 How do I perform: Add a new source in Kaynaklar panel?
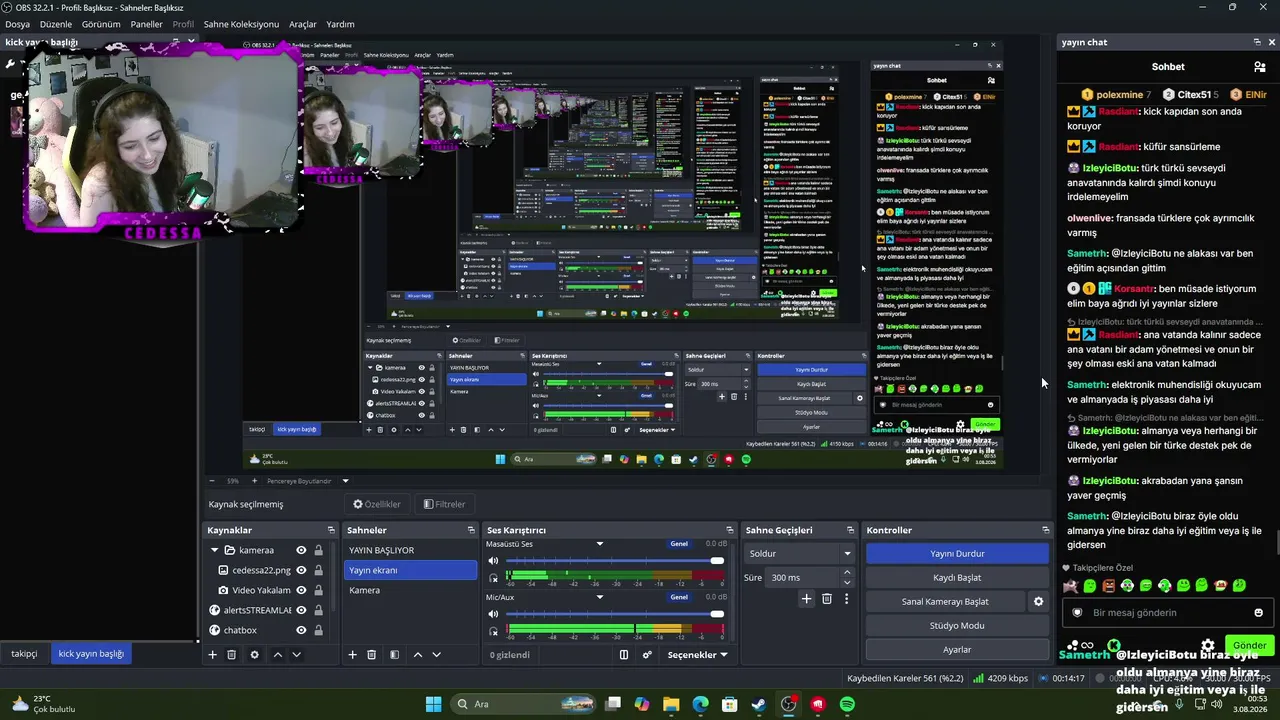(212, 655)
